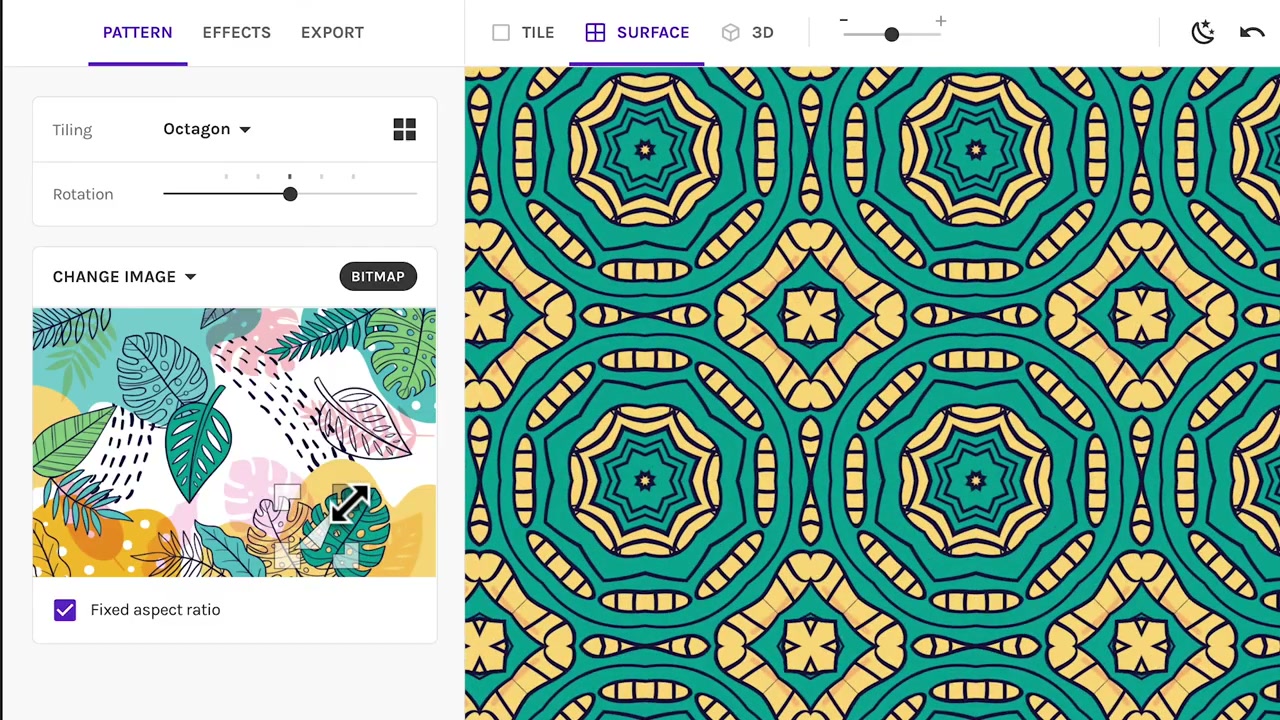Click the arrow beside Octagon
1280x720 pixels.
(x=245, y=130)
